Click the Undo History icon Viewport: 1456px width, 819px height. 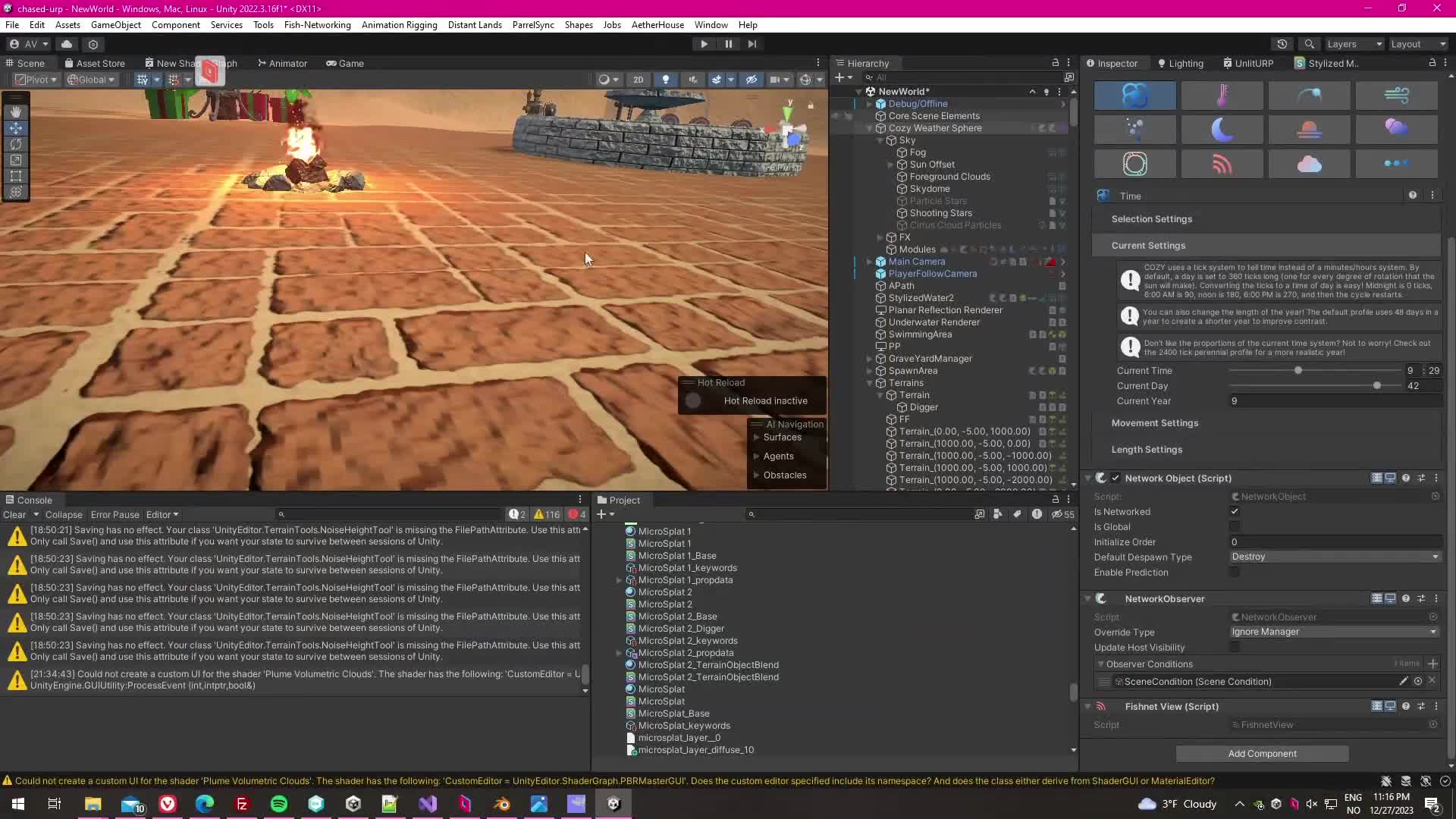(1282, 44)
